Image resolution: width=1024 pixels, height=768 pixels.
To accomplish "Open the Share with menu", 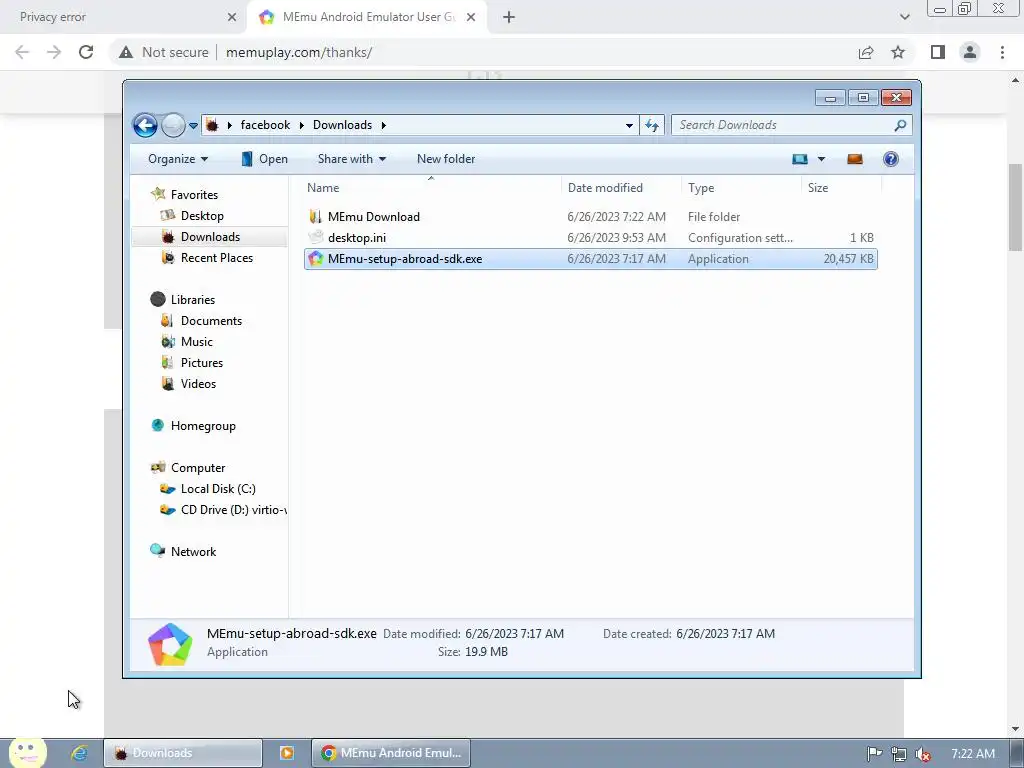I will click(352, 159).
